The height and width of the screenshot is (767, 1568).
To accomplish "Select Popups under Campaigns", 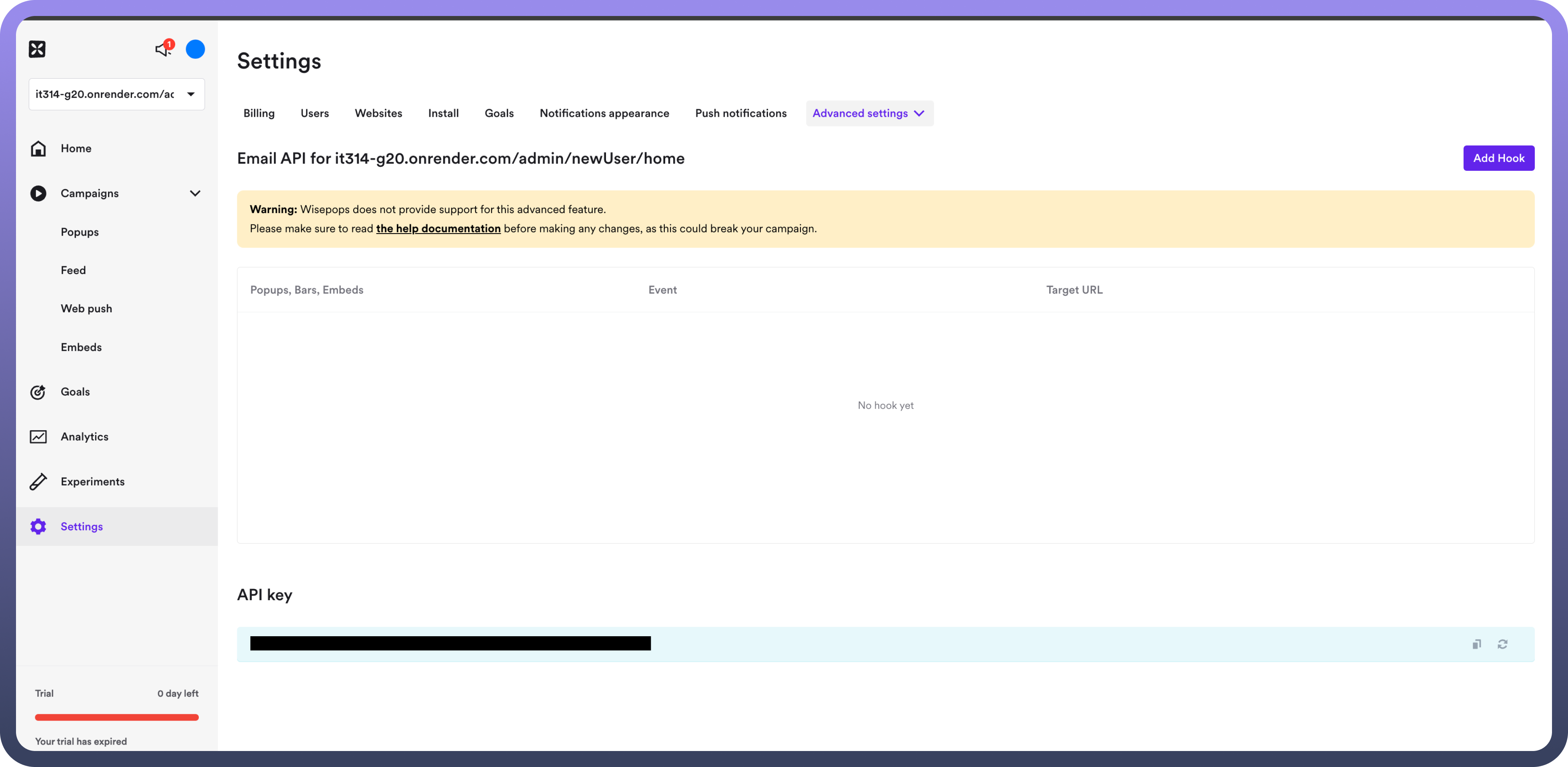I will click(x=80, y=232).
